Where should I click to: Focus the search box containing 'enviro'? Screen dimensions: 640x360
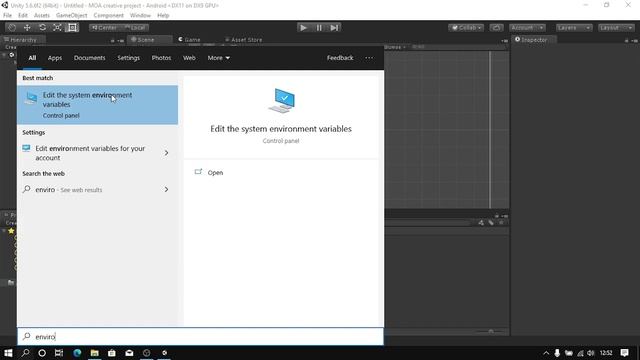pyautogui.click(x=200, y=336)
